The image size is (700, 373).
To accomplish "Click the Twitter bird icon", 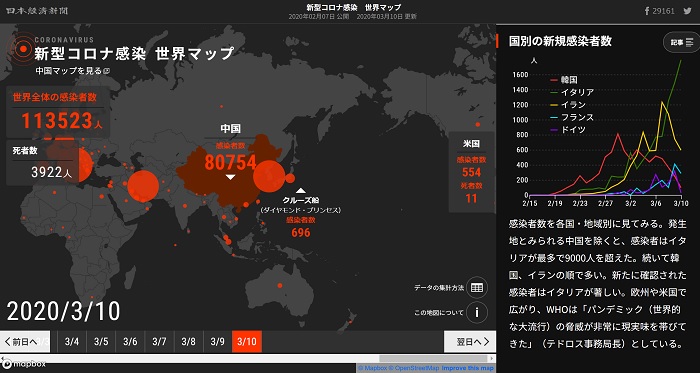I will (687, 11).
